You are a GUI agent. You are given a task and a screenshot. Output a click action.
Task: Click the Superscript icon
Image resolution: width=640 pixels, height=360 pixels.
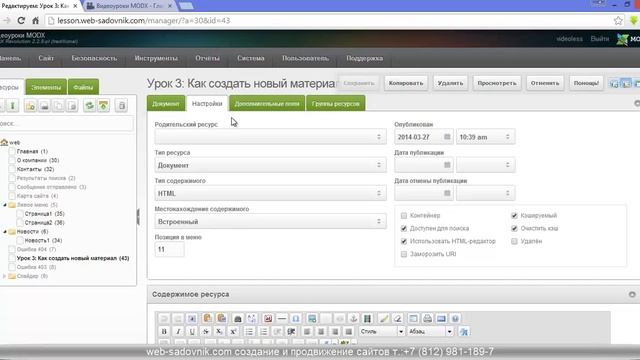coord(233,331)
